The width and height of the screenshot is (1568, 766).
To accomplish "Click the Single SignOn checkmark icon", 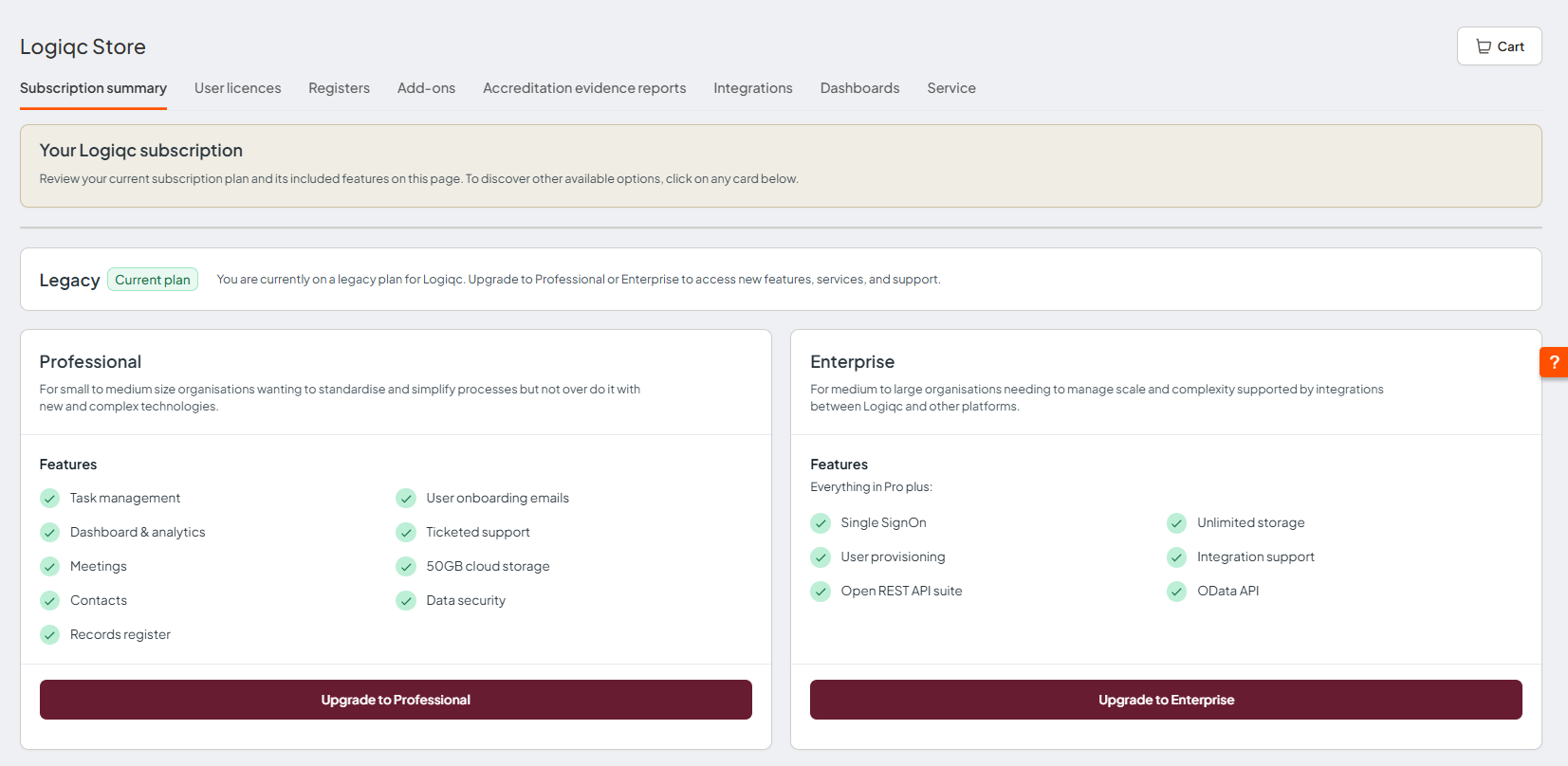I will click(821, 523).
